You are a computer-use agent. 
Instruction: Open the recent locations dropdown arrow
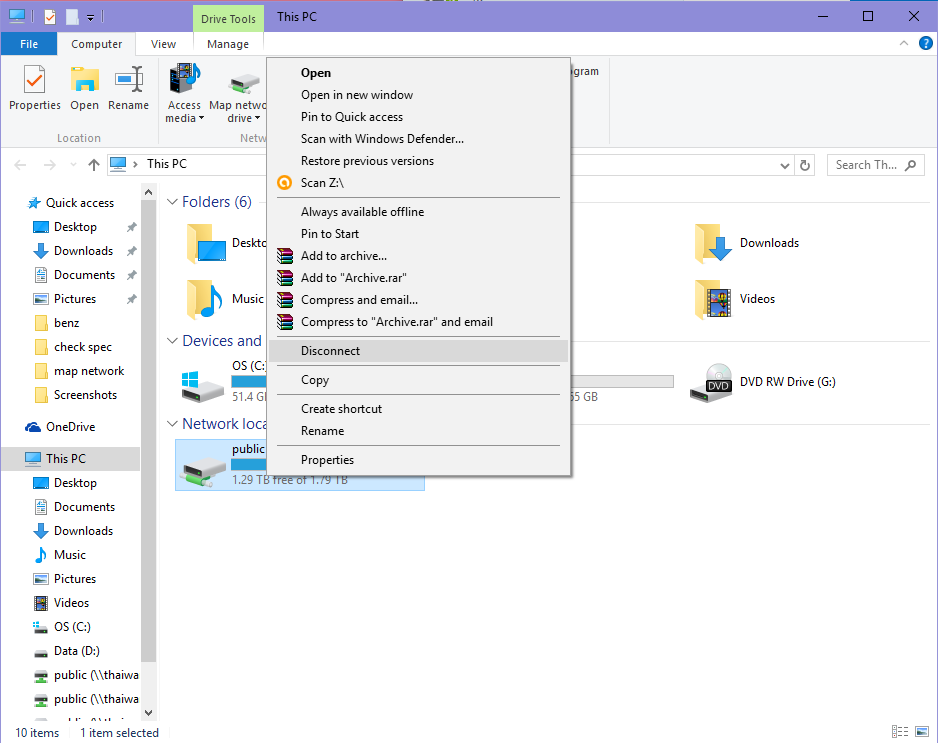pyautogui.click(x=73, y=165)
